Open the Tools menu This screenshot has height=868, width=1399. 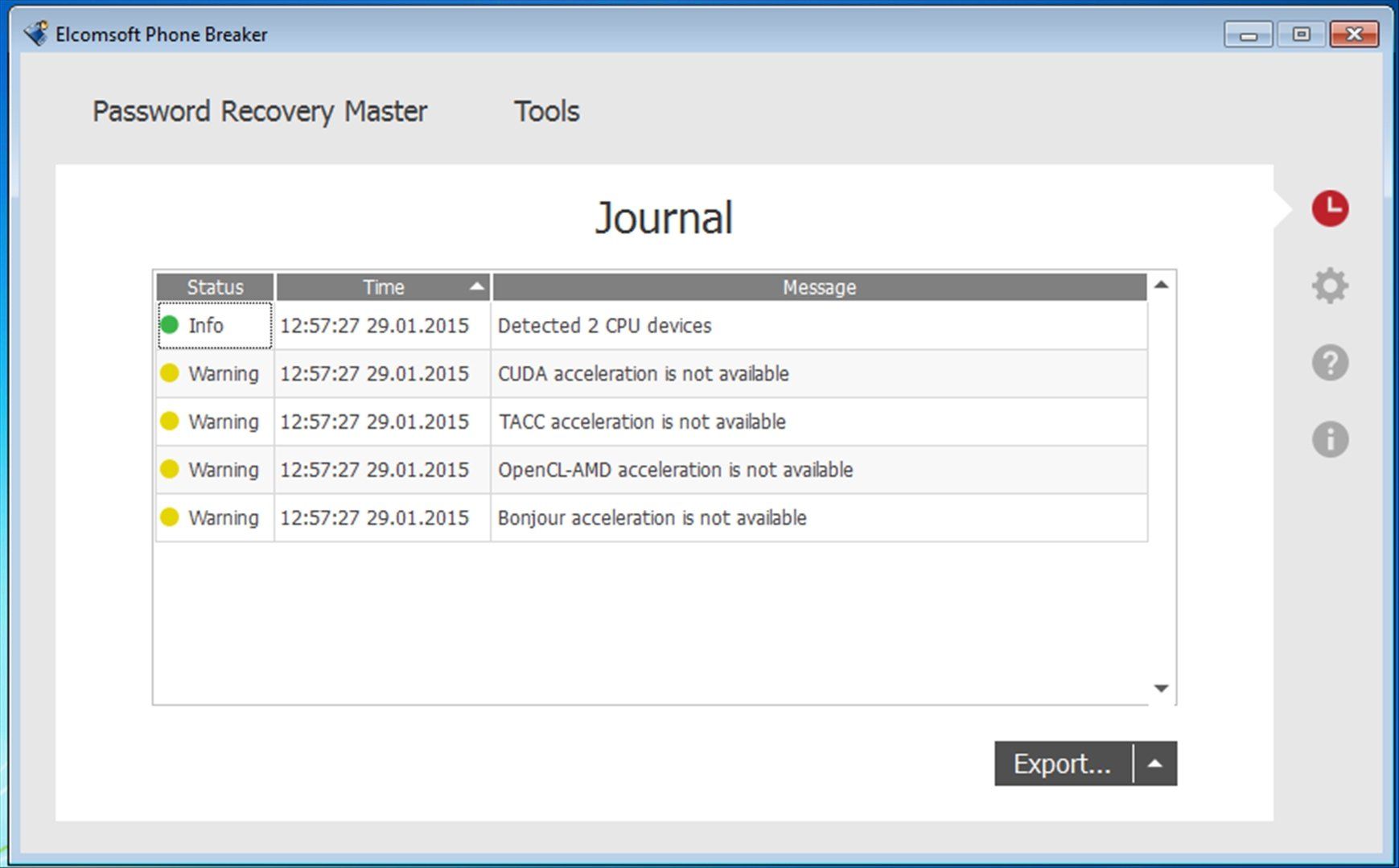(x=547, y=111)
